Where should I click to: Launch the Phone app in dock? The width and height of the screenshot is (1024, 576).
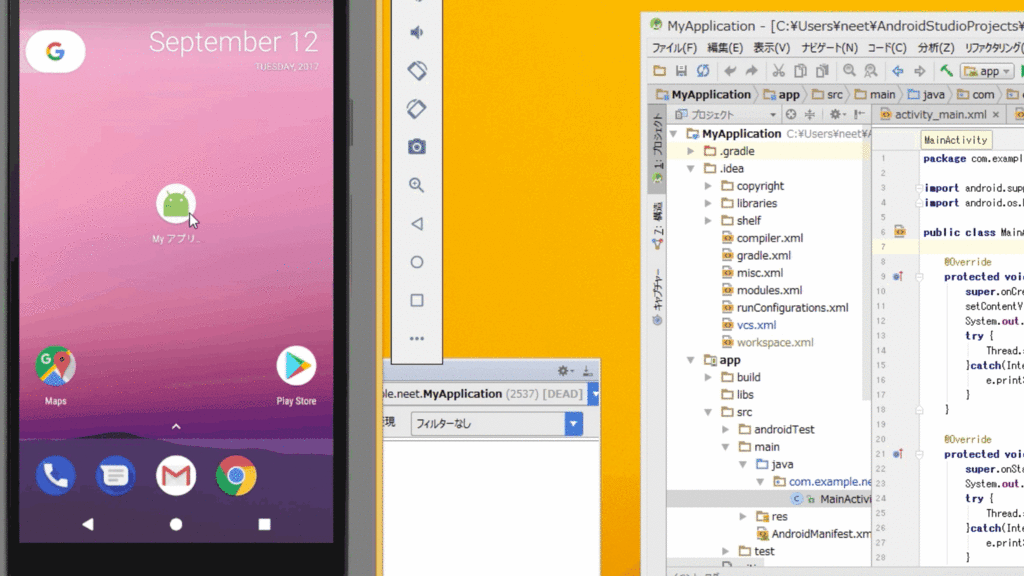[56, 475]
